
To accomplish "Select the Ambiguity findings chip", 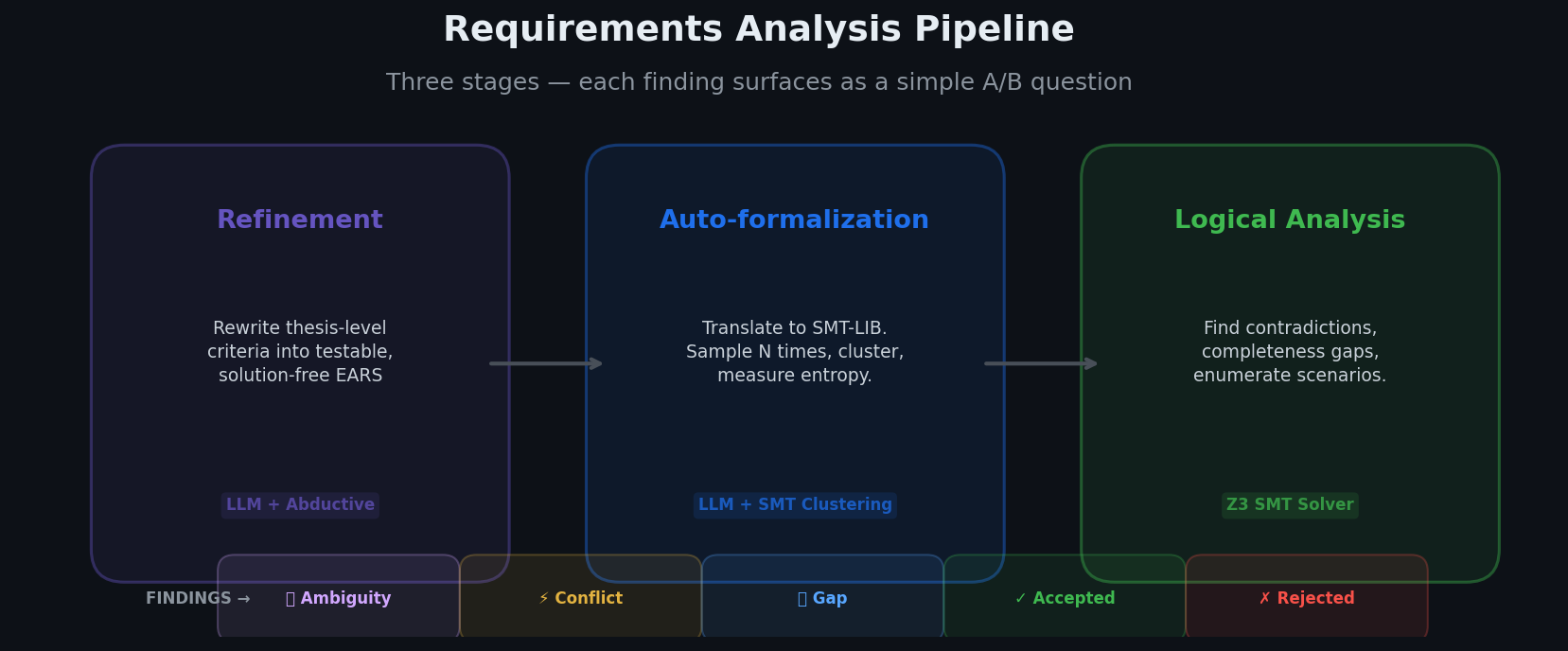I will coord(338,598).
